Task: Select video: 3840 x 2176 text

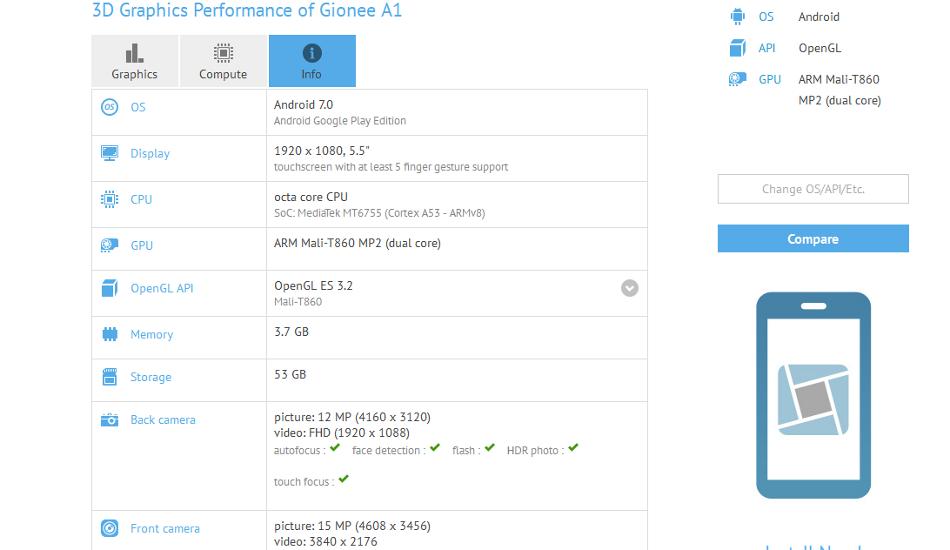Action: click(325, 542)
